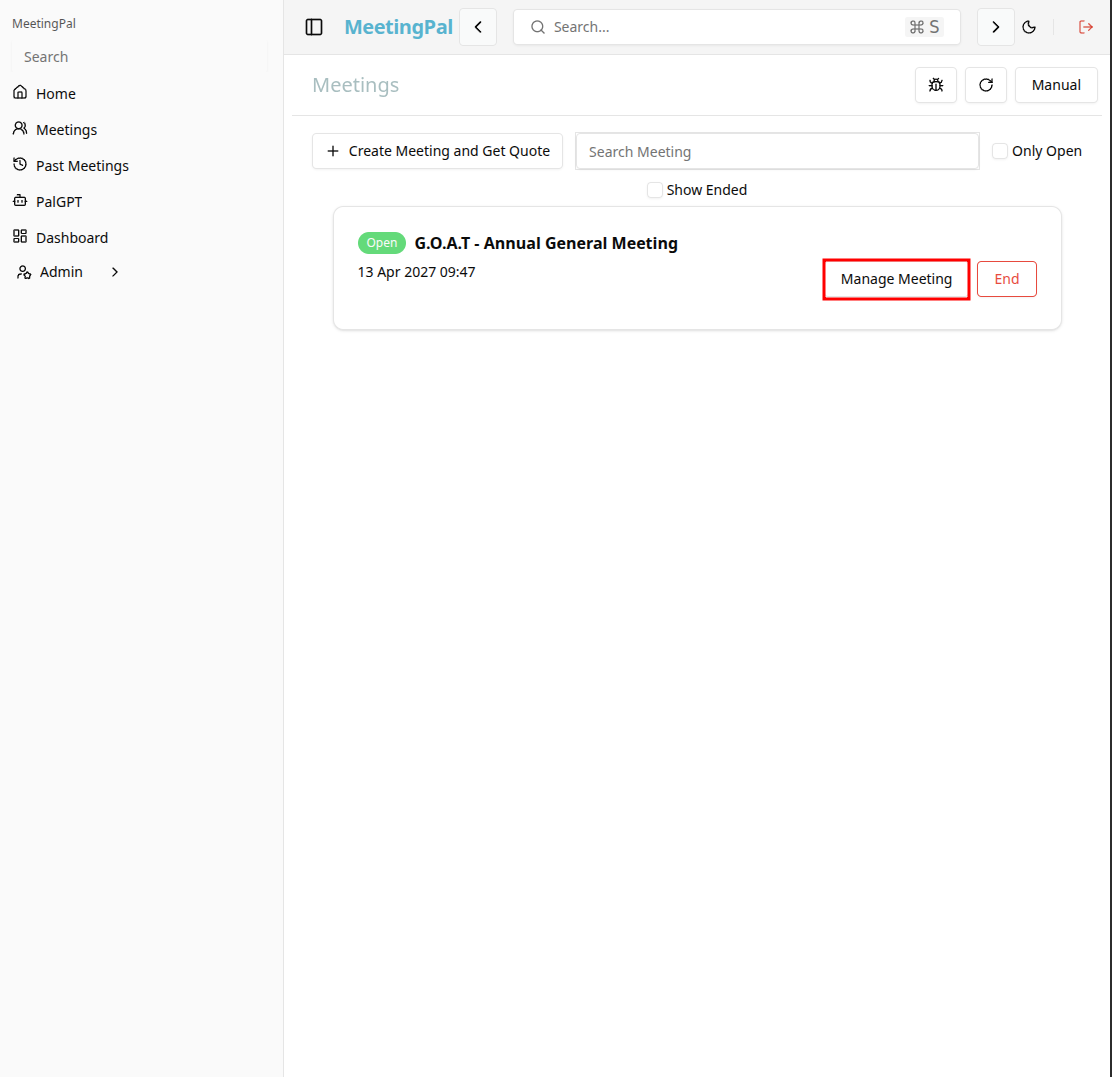This screenshot has width=1112, height=1077.
Task: Click the G.O.A.T - Annual General Meeting title
Action: click(x=546, y=243)
